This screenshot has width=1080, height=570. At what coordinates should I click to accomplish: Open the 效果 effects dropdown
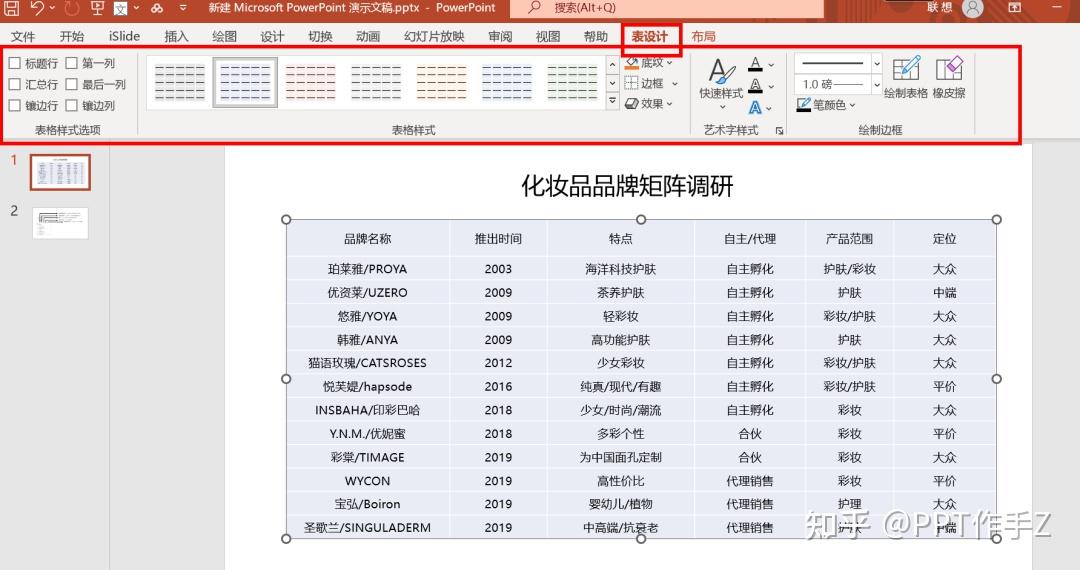click(x=649, y=104)
